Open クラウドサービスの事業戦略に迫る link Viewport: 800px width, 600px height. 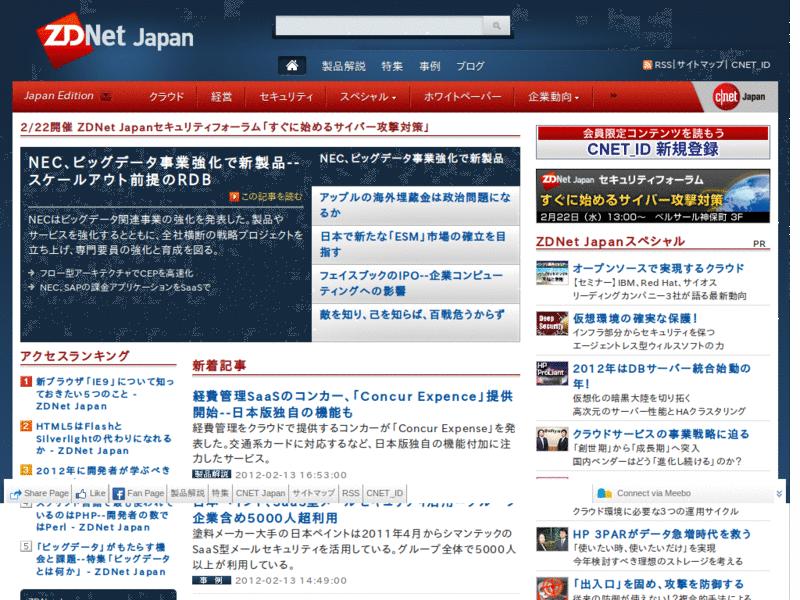[x=661, y=434]
